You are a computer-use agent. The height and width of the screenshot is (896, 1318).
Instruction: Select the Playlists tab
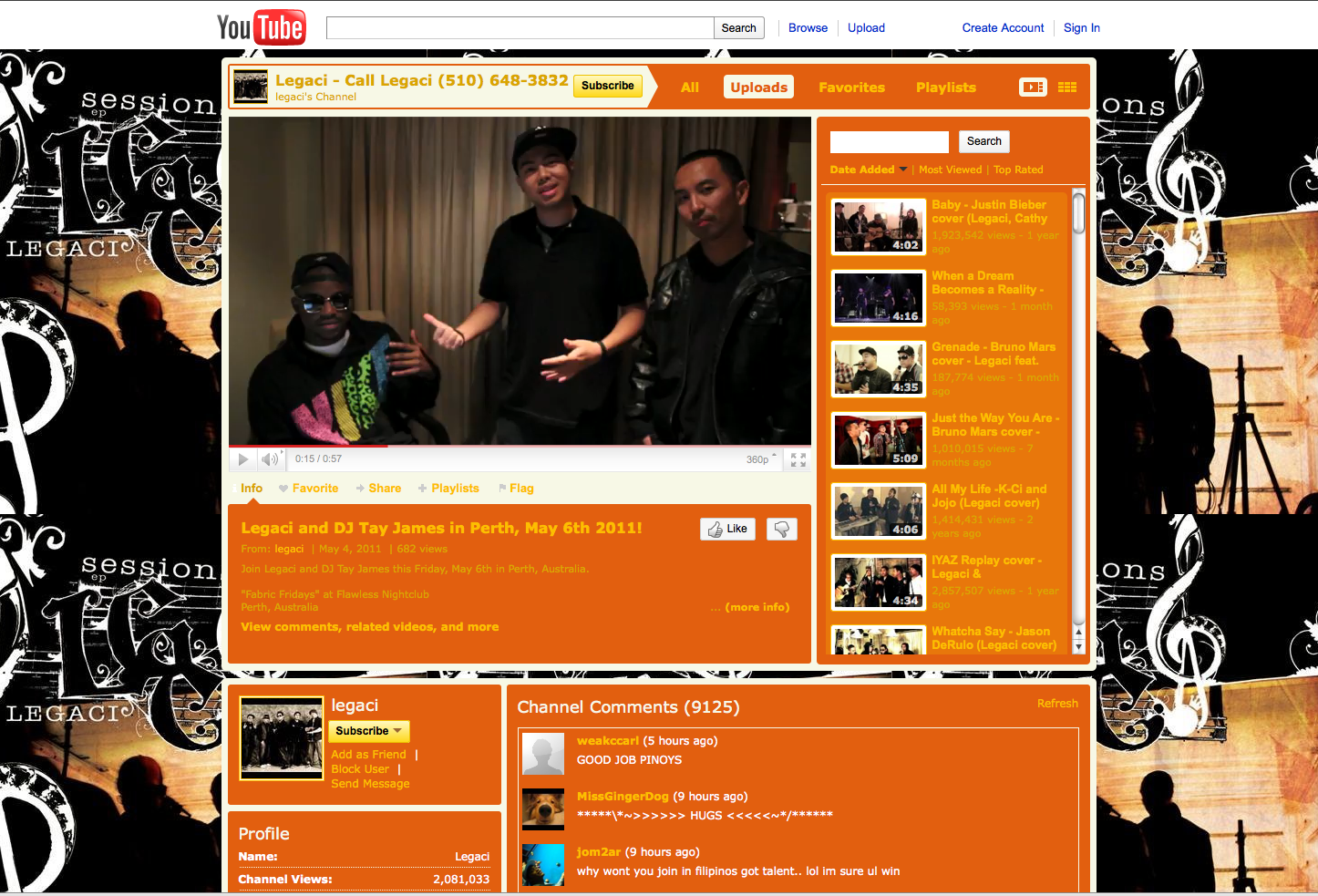point(946,88)
